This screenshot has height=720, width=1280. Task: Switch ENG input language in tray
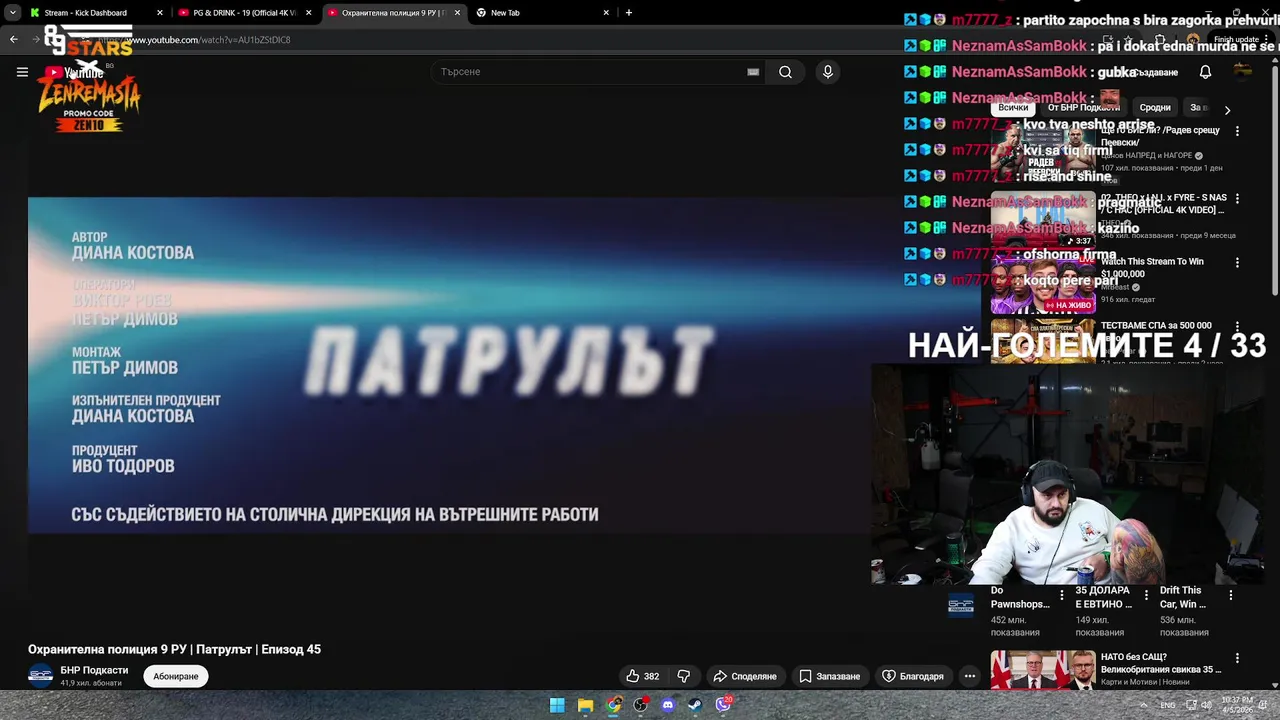(1168, 705)
